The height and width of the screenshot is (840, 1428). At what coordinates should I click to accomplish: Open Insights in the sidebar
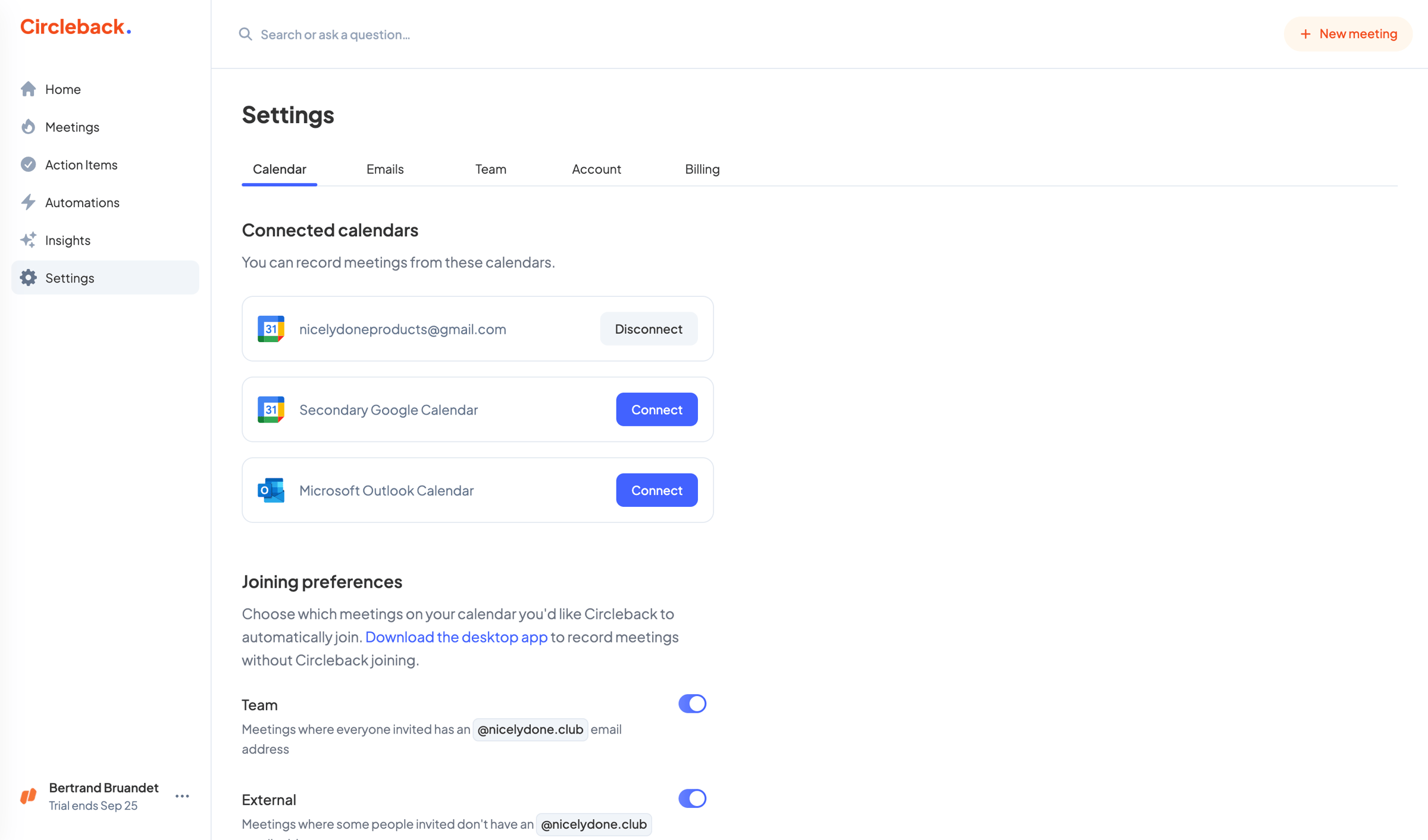pyautogui.click(x=105, y=240)
